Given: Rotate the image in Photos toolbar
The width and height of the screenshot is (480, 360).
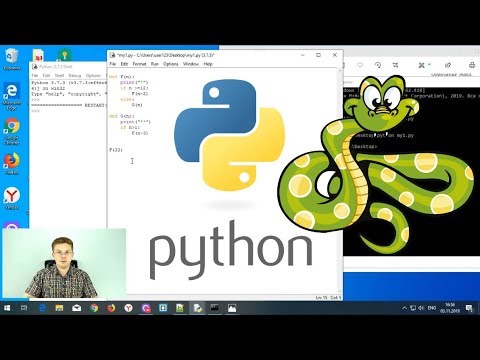Looking at the screenshot, I should pyautogui.click(x=378, y=65).
